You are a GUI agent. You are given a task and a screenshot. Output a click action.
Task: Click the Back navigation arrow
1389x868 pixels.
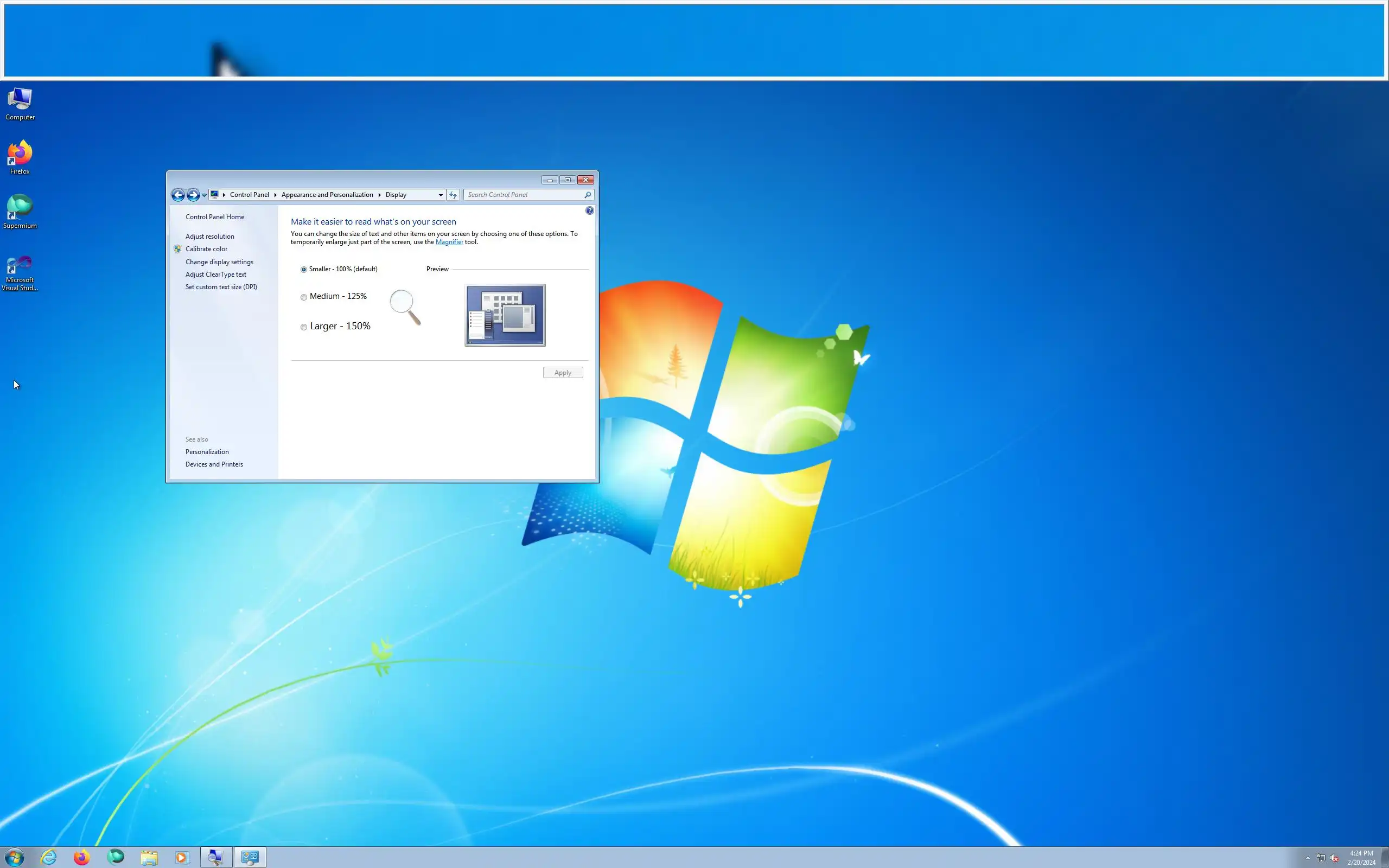click(178, 195)
